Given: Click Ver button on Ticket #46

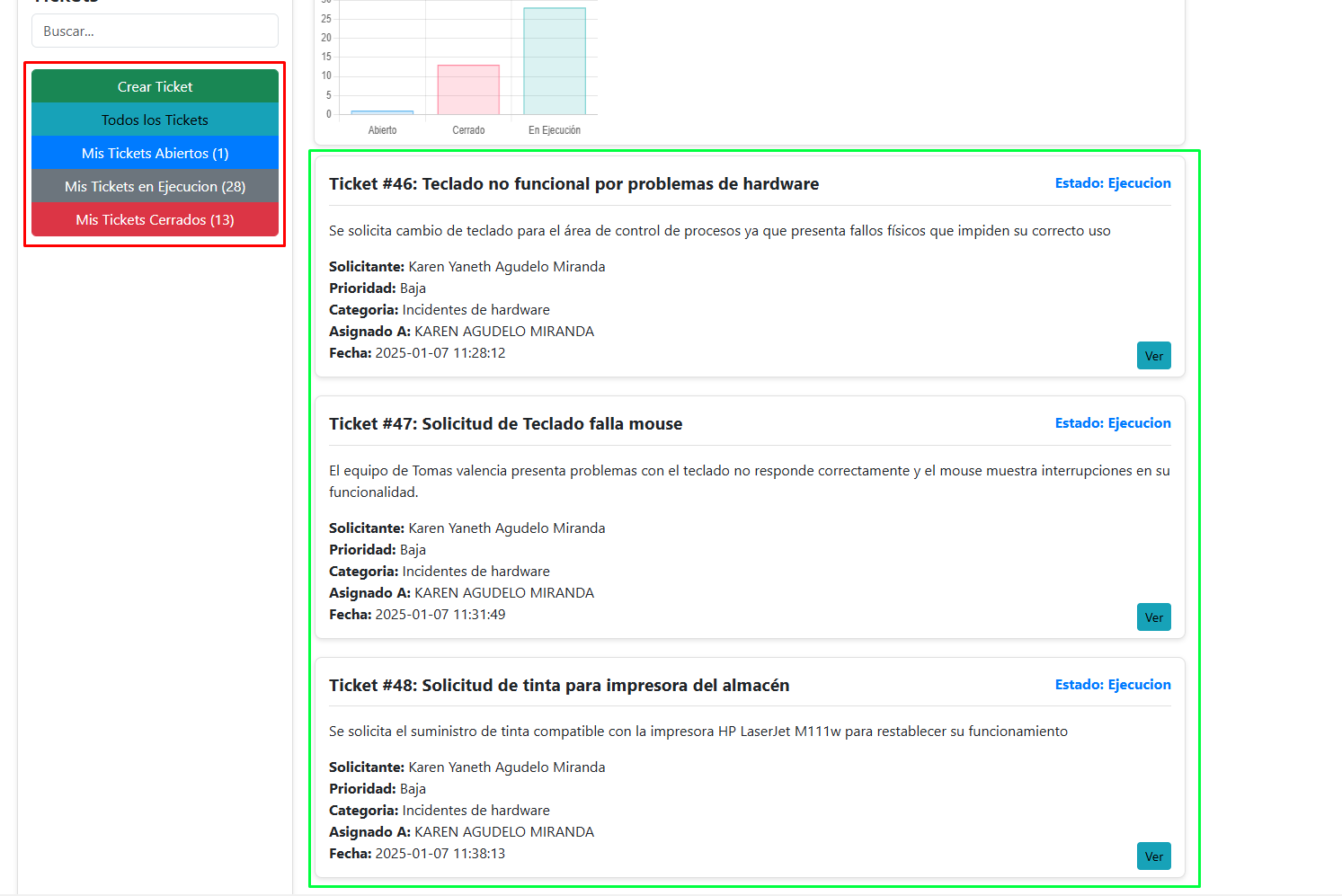Looking at the screenshot, I should 1154,356.
